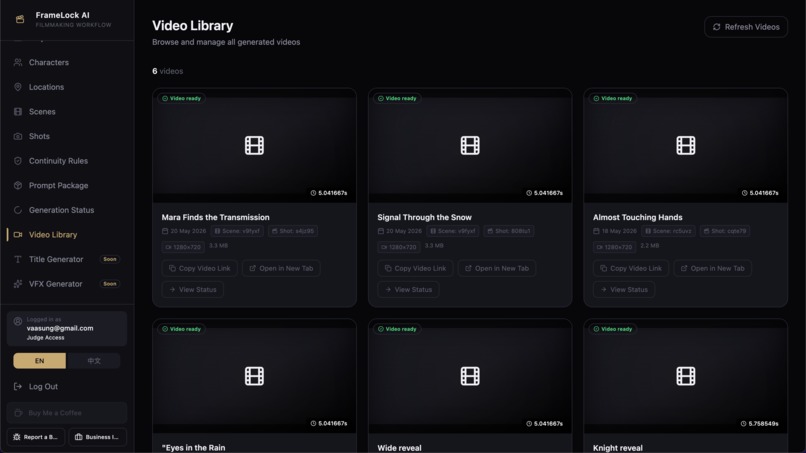The height and width of the screenshot is (453, 806).
Task: Click the Prompt Package box icon
Action: [x=18, y=185]
